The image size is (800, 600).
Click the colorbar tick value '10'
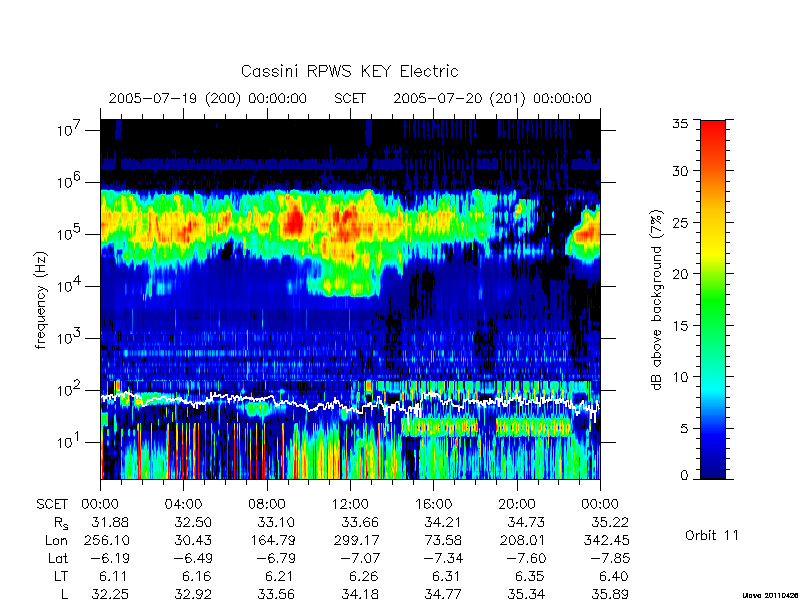tap(680, 377)
